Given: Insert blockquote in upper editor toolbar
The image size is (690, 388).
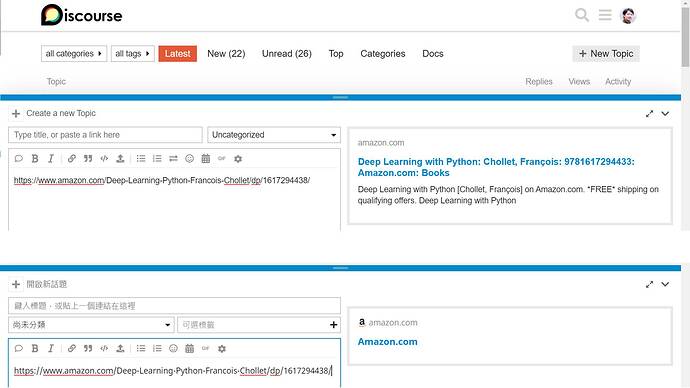Looking at the screenshot, I should [x=88, y=158].
